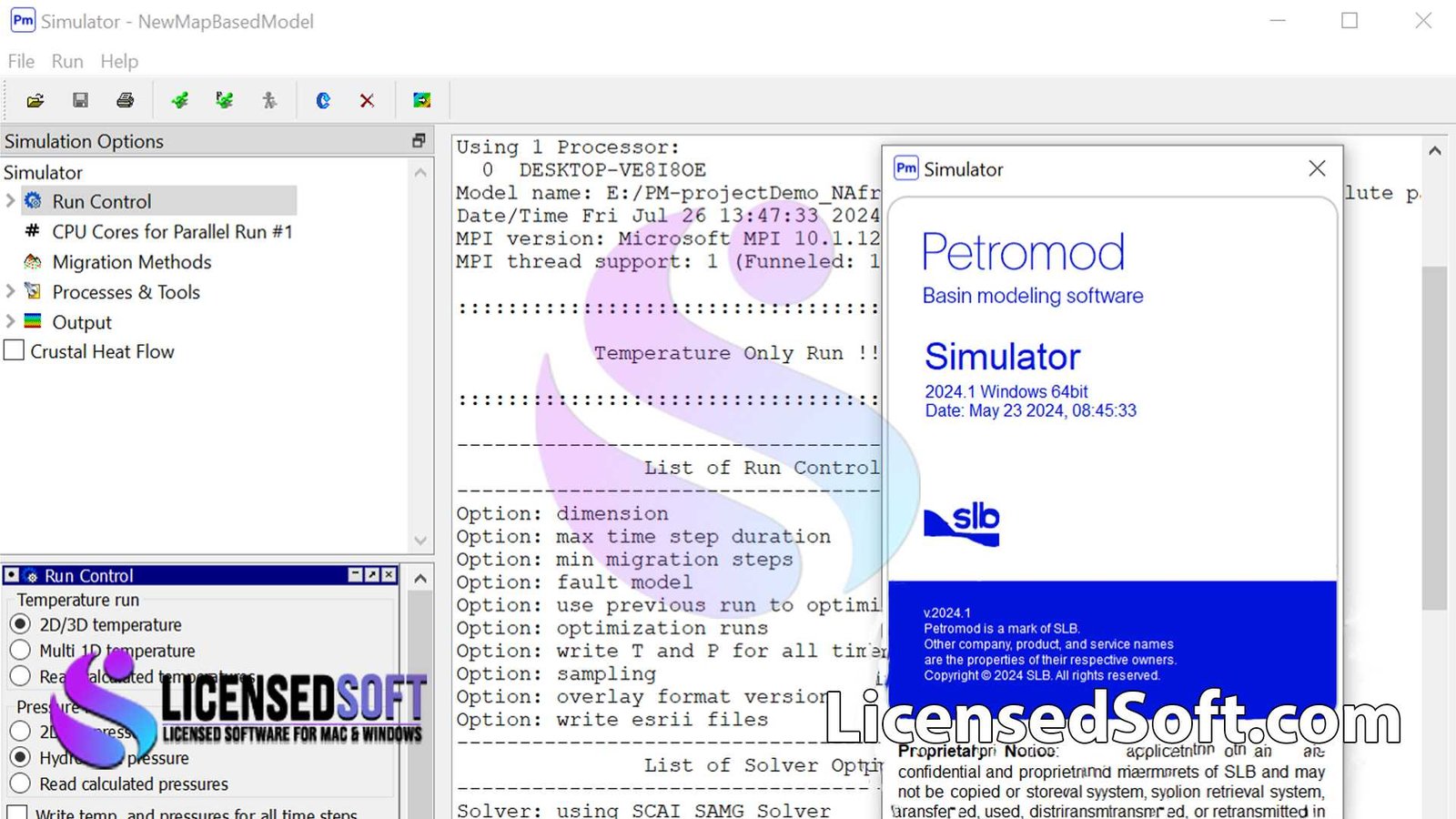Close the Simulator about dialog
Image resolution: width=1456 pixels, height=819 pixels.
(x=1317, y=168)
